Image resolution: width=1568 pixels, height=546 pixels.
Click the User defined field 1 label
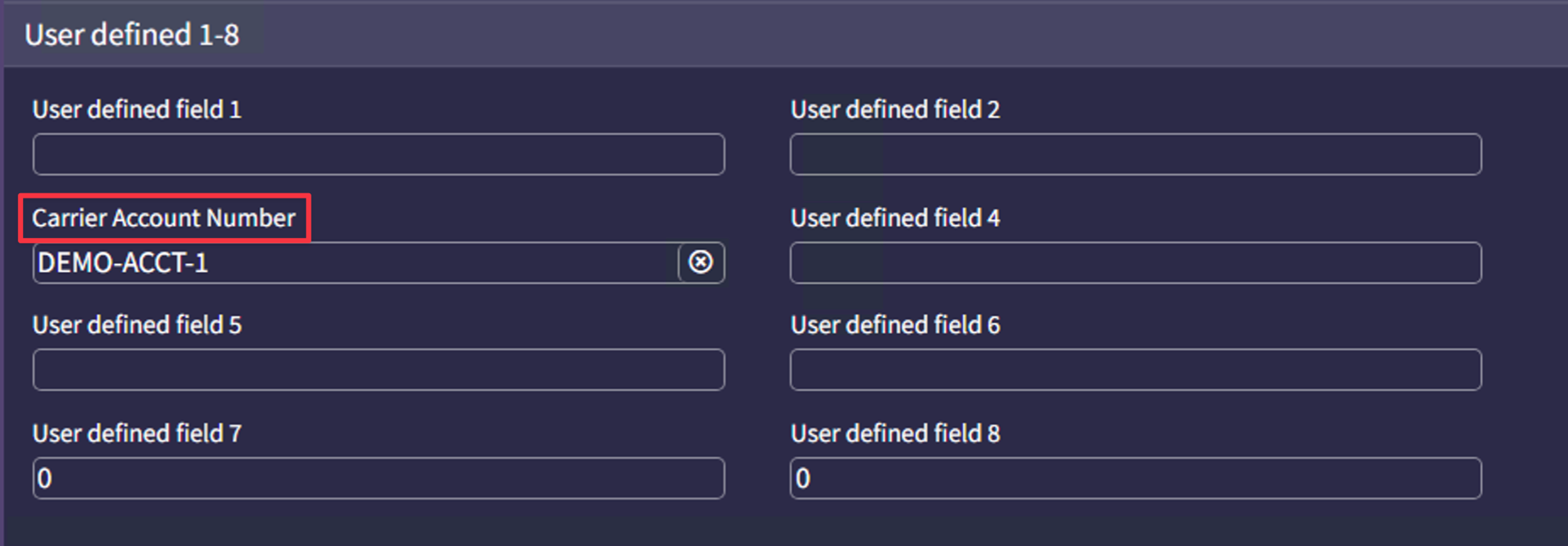coord(136,109)
